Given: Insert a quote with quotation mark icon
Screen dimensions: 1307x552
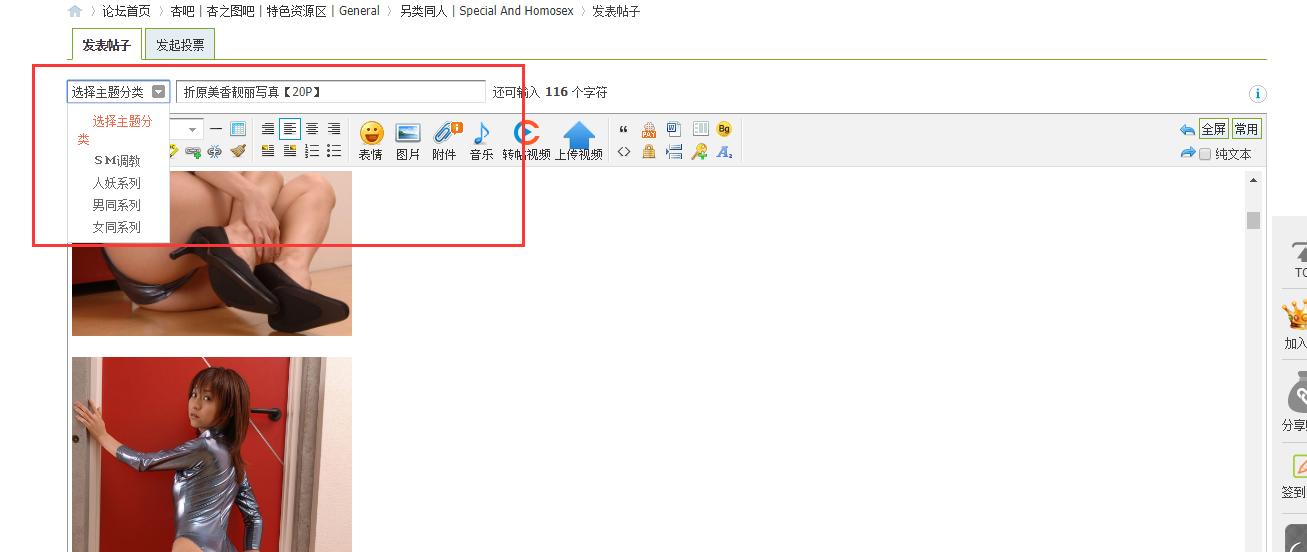Looking at the screenshot, I should click(624, 130).
